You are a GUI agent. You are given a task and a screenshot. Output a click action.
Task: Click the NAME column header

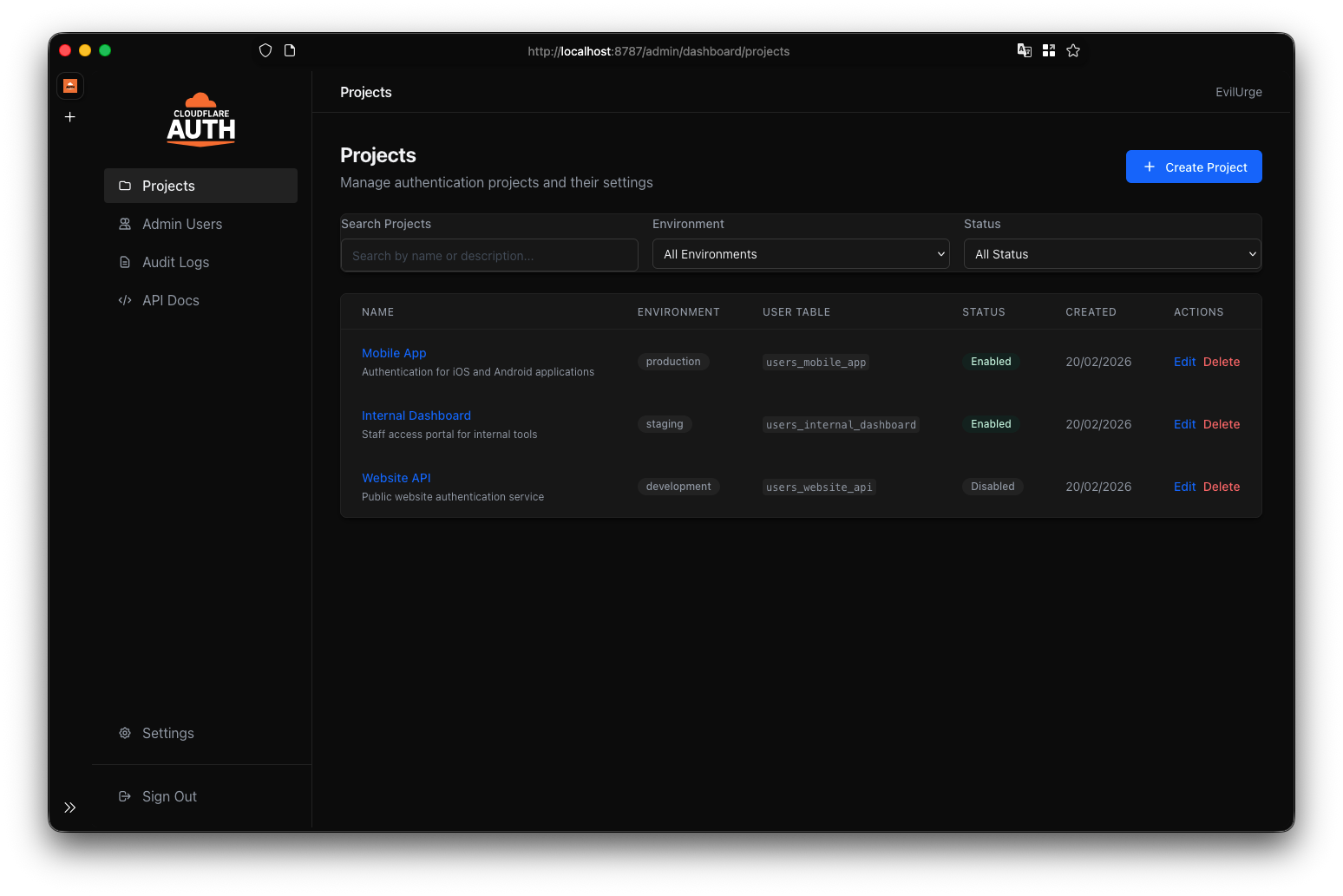coord(377,312)
